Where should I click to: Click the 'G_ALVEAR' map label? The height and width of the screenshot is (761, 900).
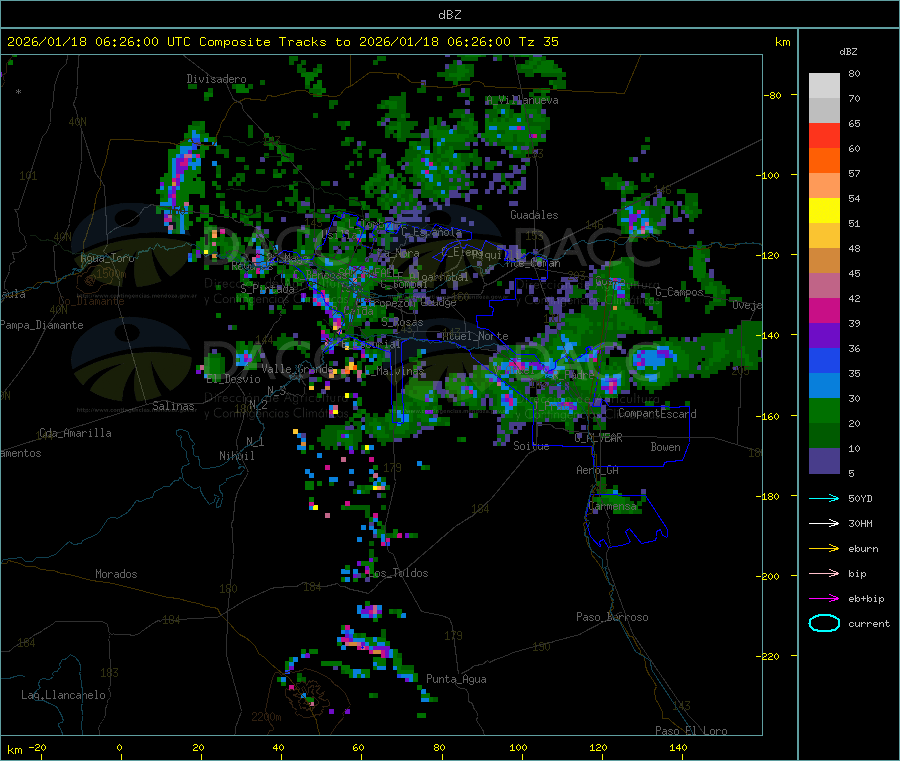point(598,438)
